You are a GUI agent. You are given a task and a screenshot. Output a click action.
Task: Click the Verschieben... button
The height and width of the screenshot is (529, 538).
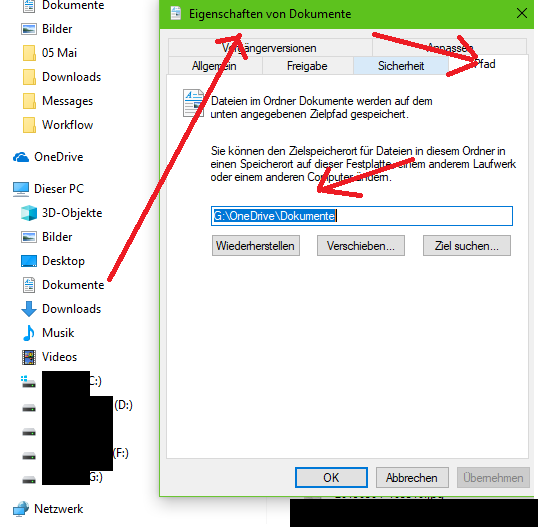[361, 246]
